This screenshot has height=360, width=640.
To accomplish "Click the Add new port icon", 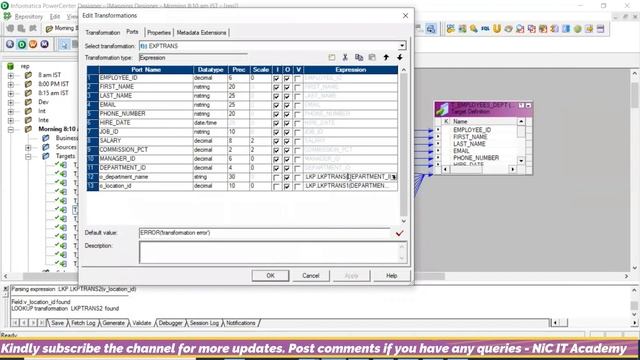I will (x=332, y=58).
